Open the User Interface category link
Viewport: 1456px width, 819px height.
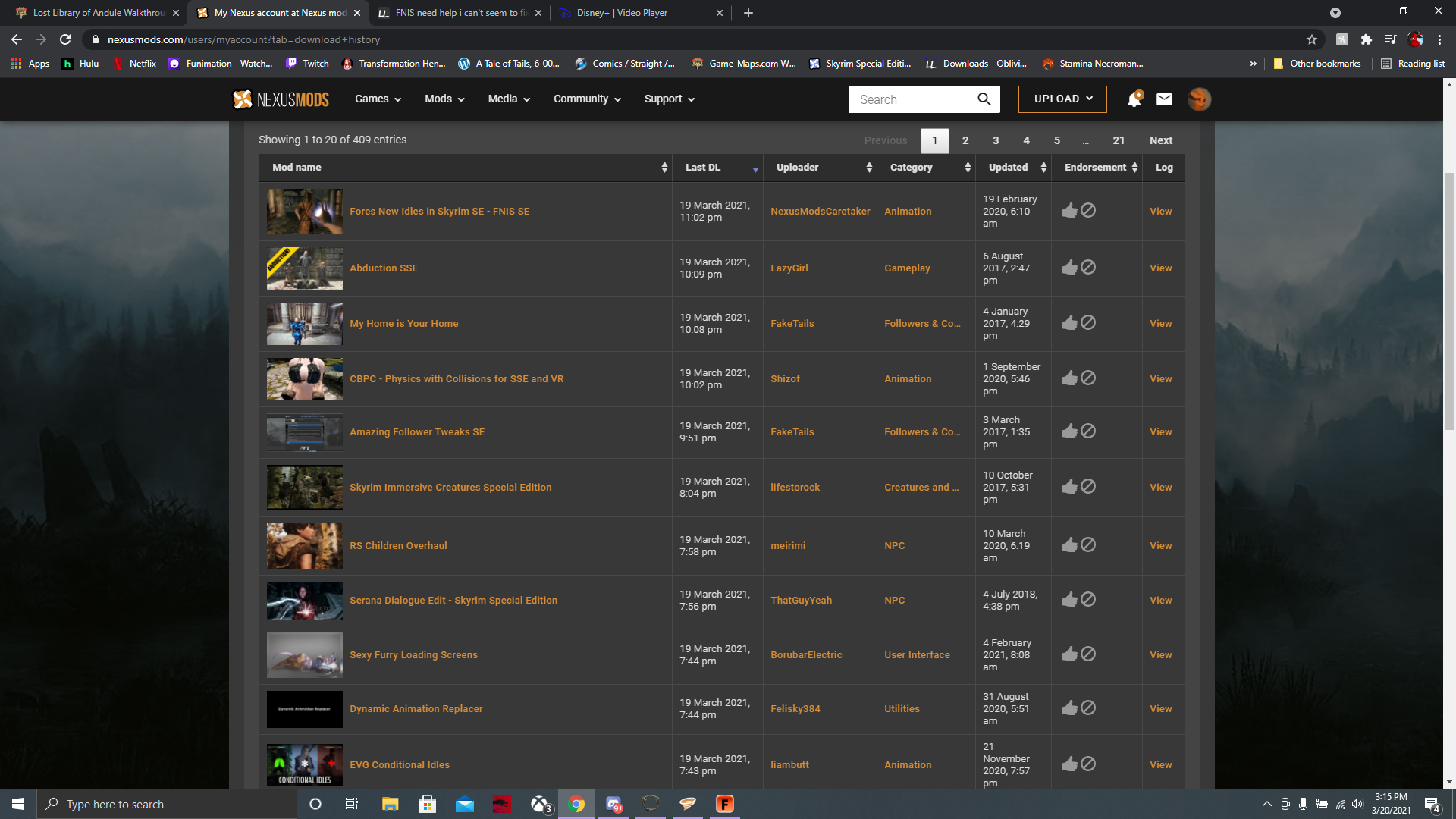(917, 655)
